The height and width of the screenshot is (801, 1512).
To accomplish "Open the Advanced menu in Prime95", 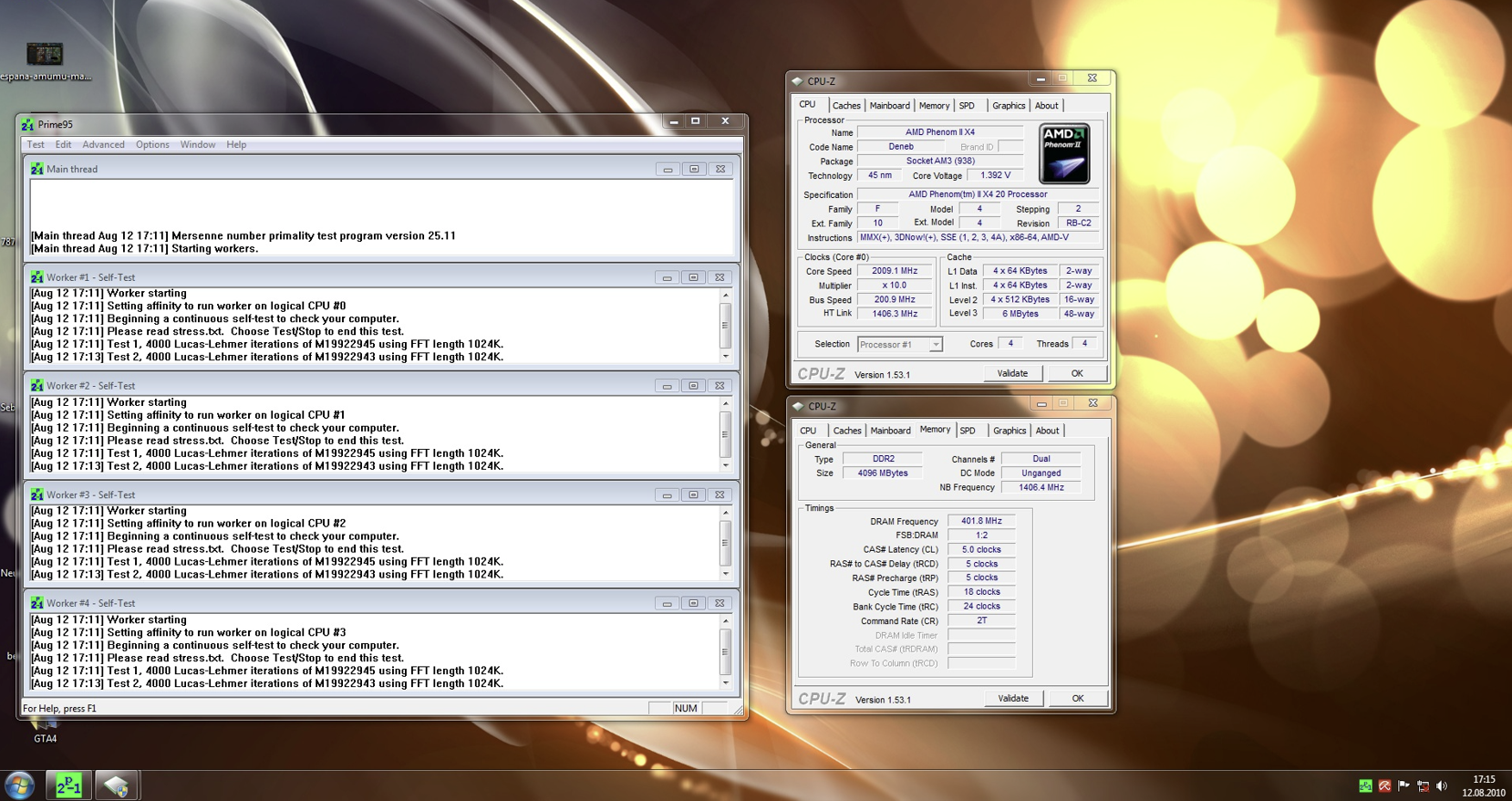I will pyautogui.click(x=103, y=144).
